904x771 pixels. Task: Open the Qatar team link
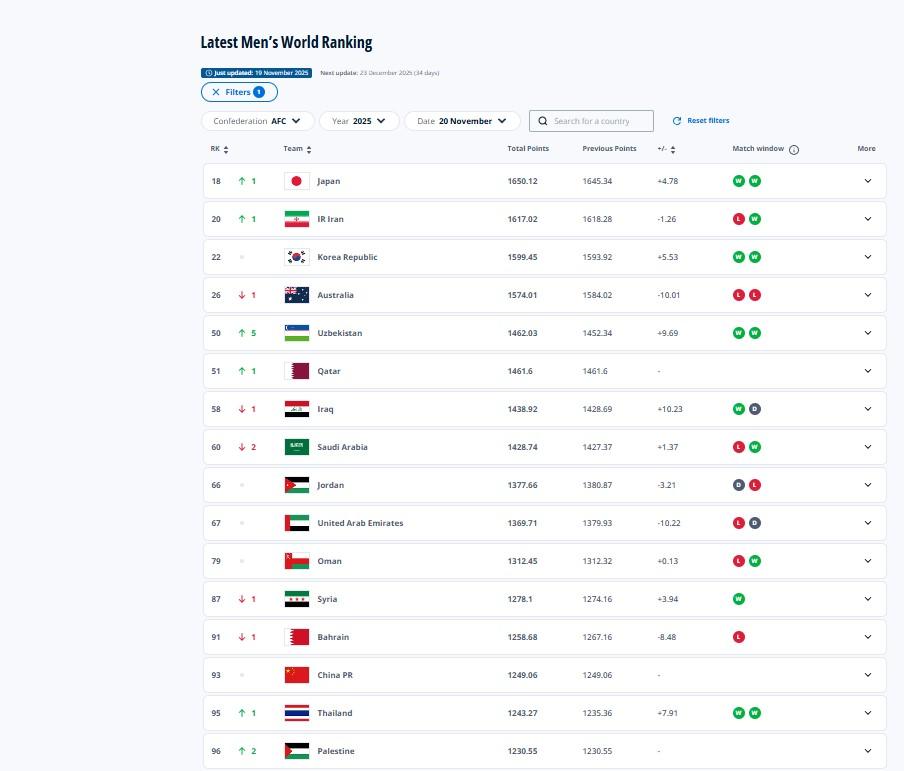(328, 371)
